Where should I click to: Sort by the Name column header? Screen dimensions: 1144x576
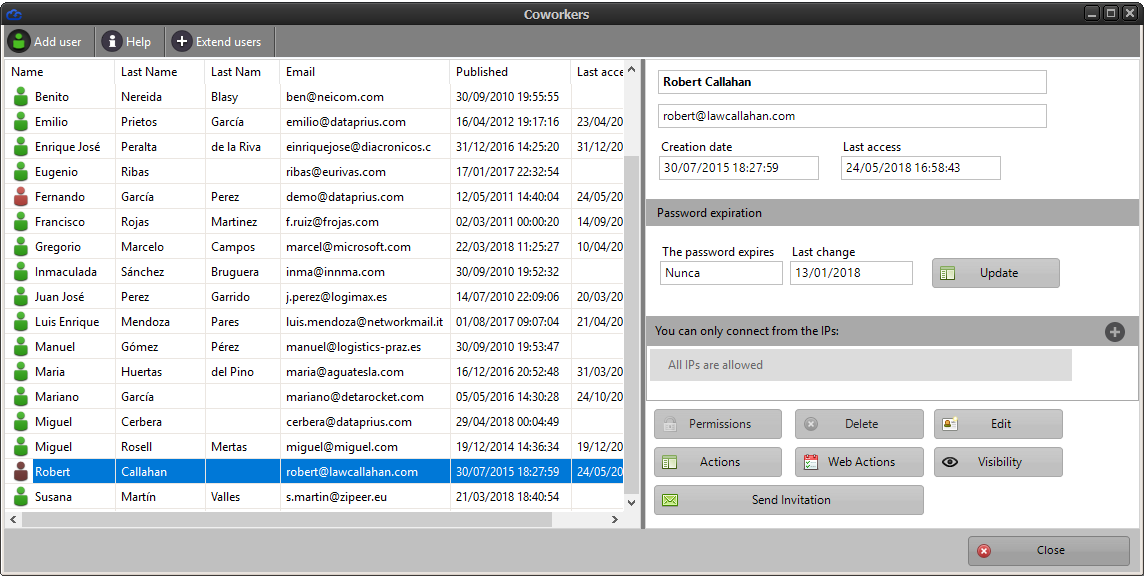tap(60, 72)
